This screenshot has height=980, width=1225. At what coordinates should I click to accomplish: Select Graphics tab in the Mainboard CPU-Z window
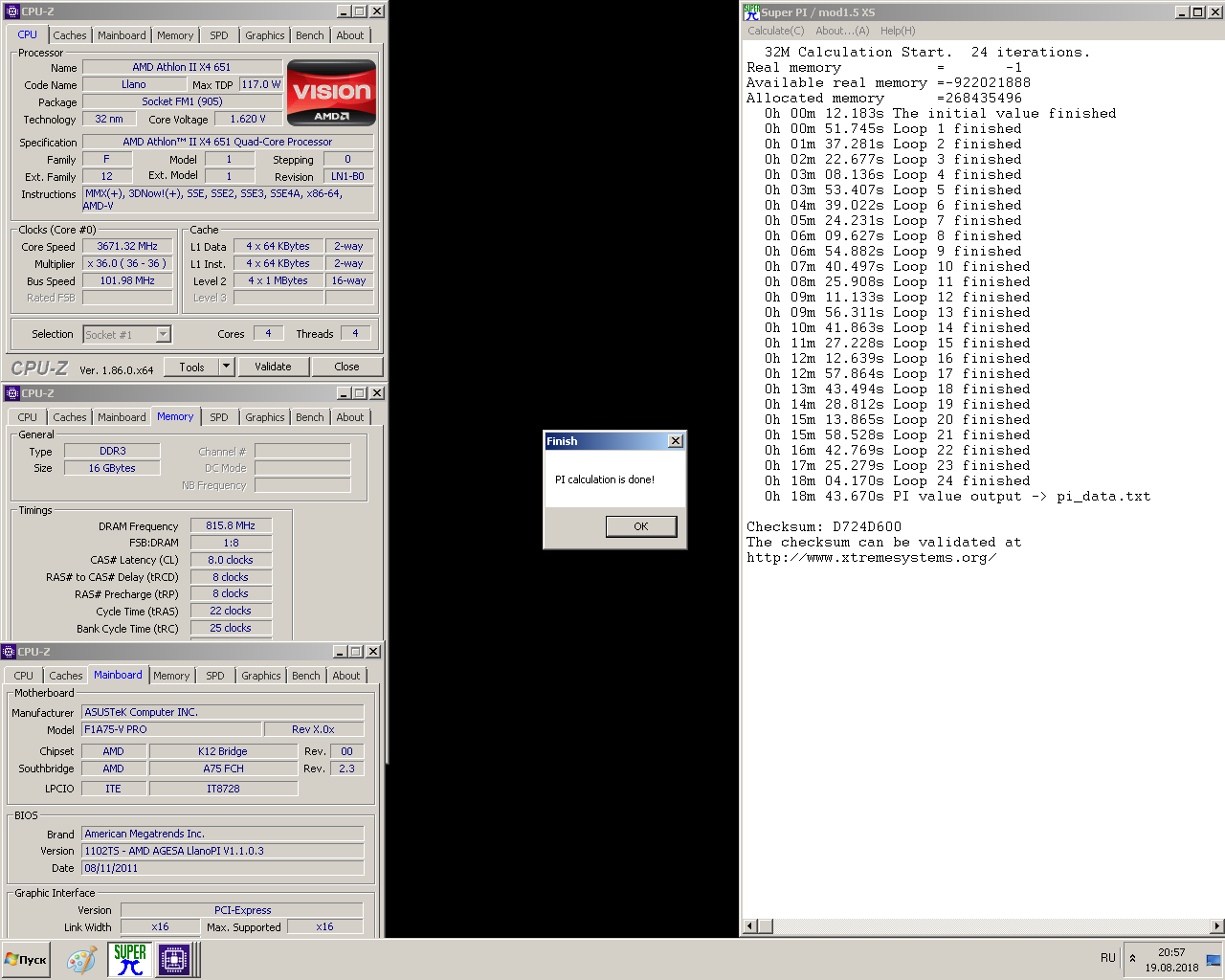pos(261,676)
